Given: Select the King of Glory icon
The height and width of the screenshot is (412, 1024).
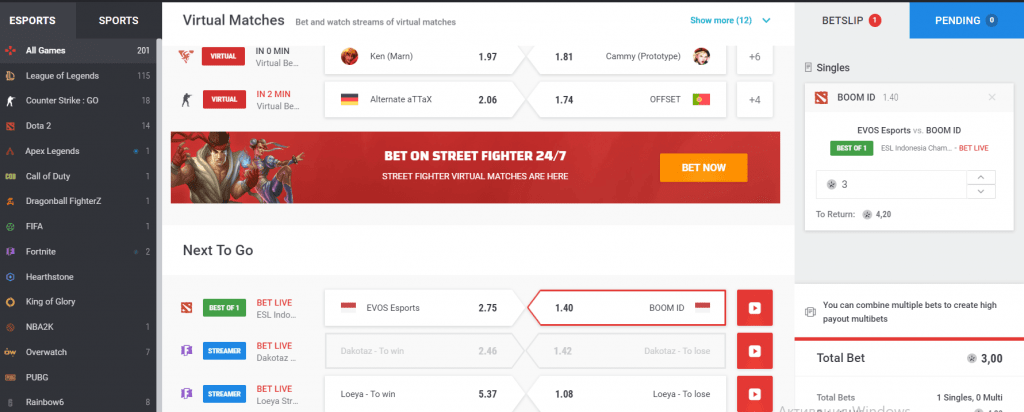Looking at the screenshot, I should pyautogui.click(x=10, y=302).
